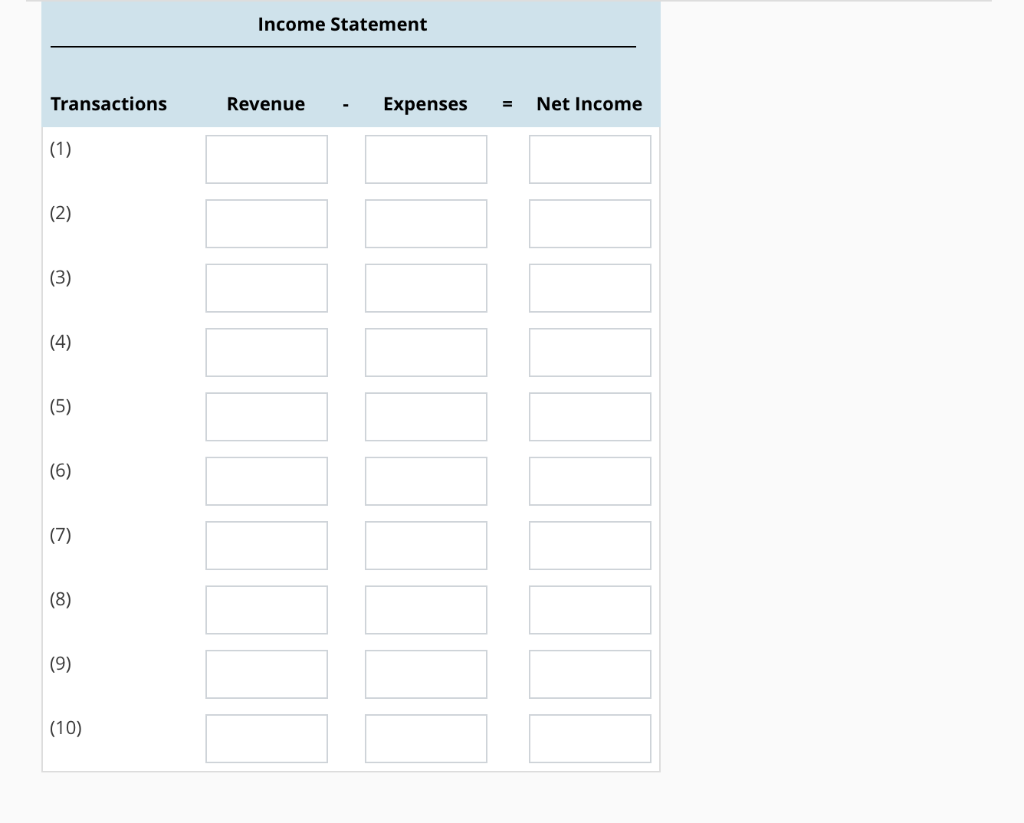Click the "Revenue" column header
Viewport: 1024px width, 823px height.
pyautogui.click(x=266, y=104)
